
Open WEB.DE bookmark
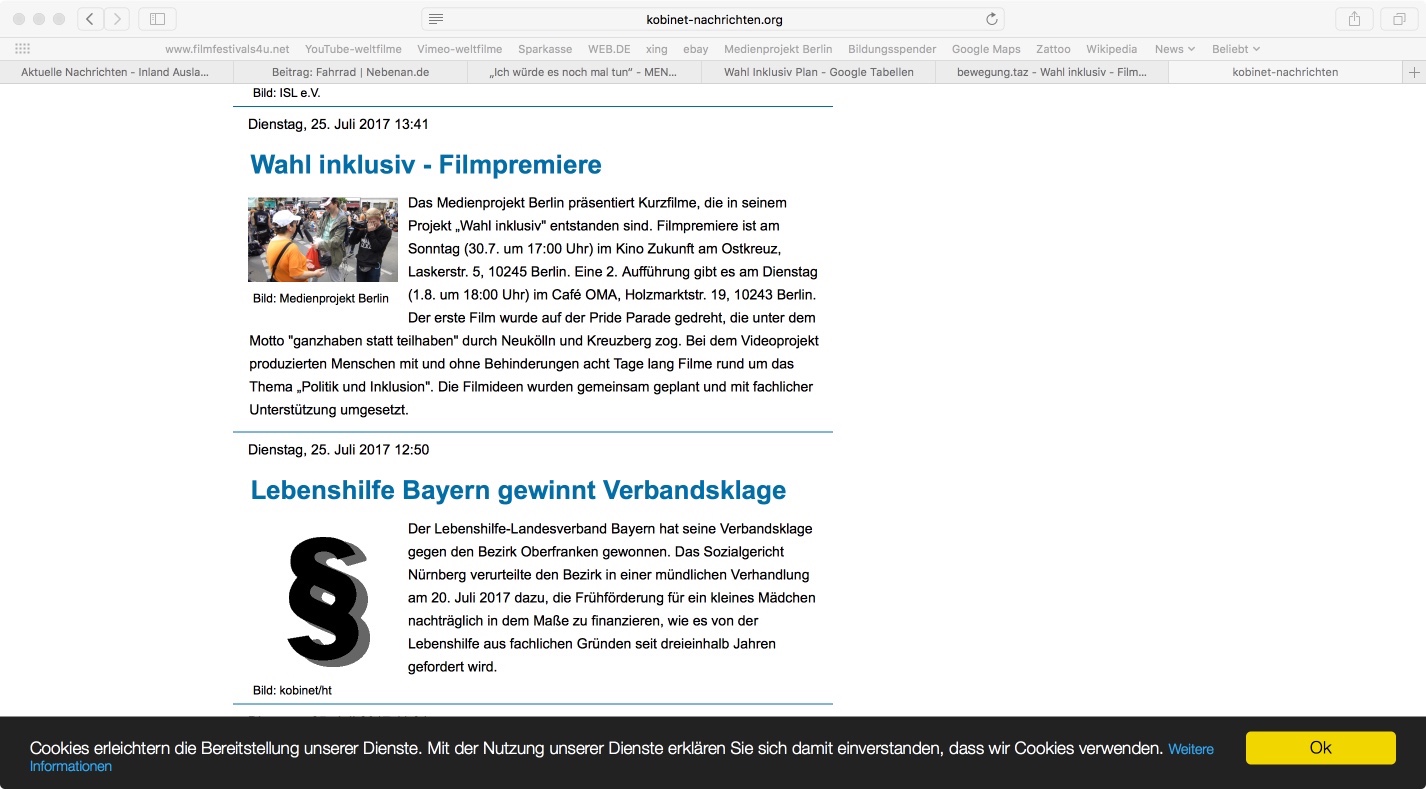click(x=609, y=49)
